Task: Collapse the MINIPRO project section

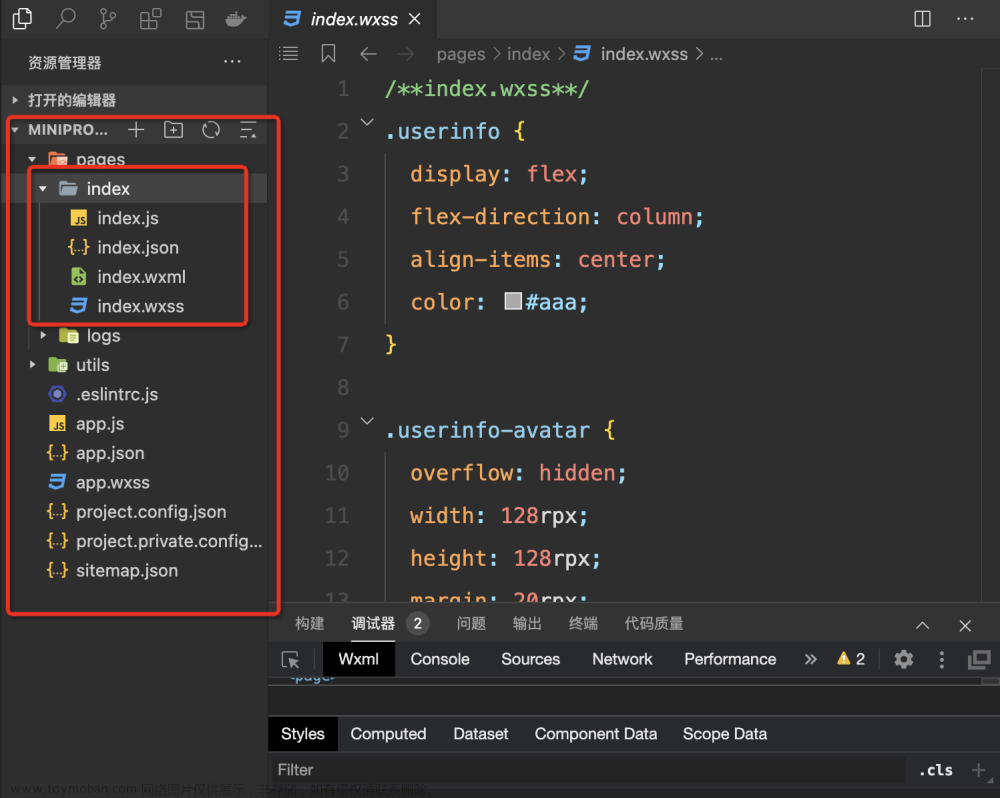Action: pos(15,129)
